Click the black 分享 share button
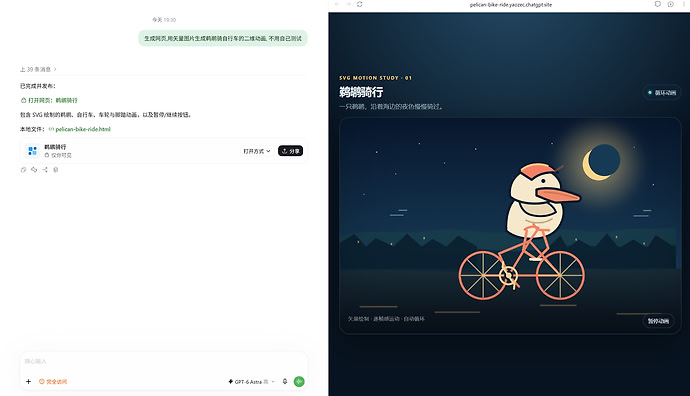The image size is (690, 396). click(x=290, y=151)
